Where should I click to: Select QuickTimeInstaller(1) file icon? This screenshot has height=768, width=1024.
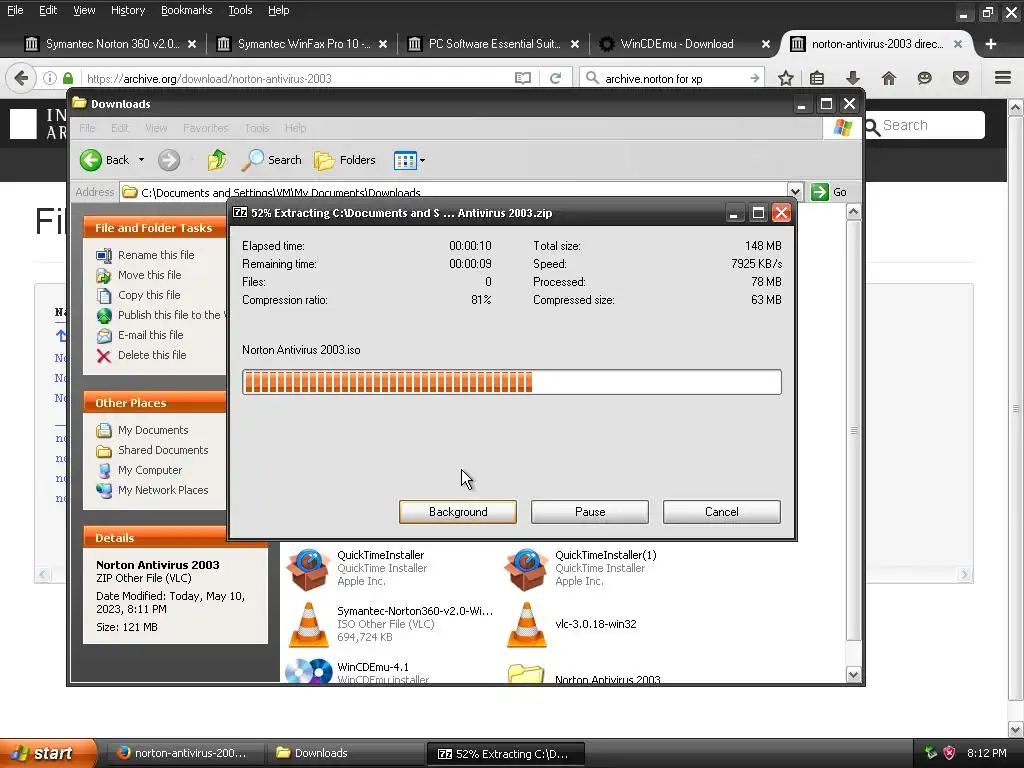pos(526,569)
